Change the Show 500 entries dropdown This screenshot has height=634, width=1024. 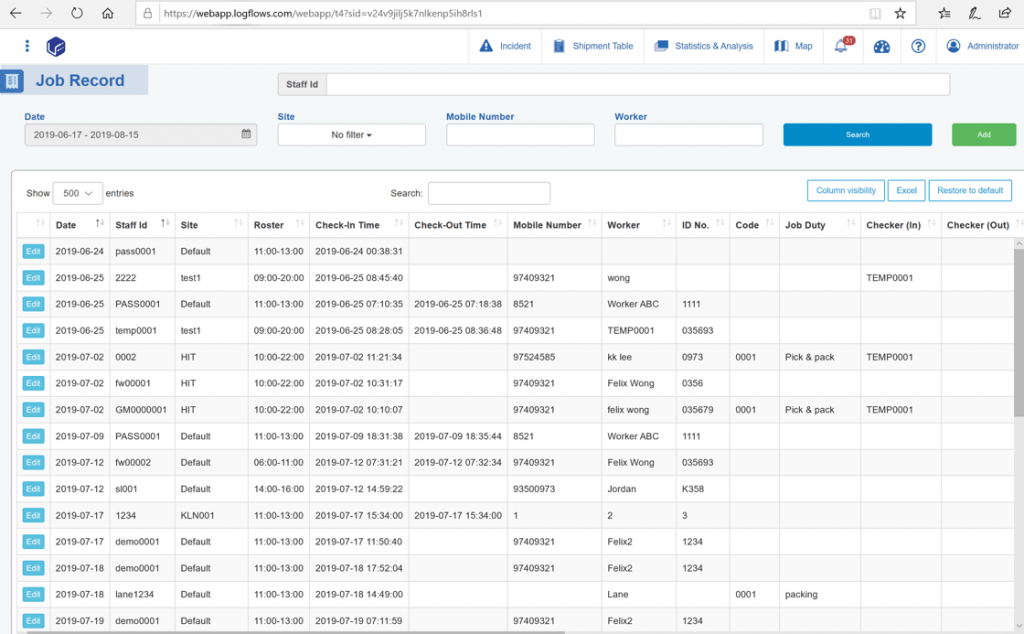78,193
